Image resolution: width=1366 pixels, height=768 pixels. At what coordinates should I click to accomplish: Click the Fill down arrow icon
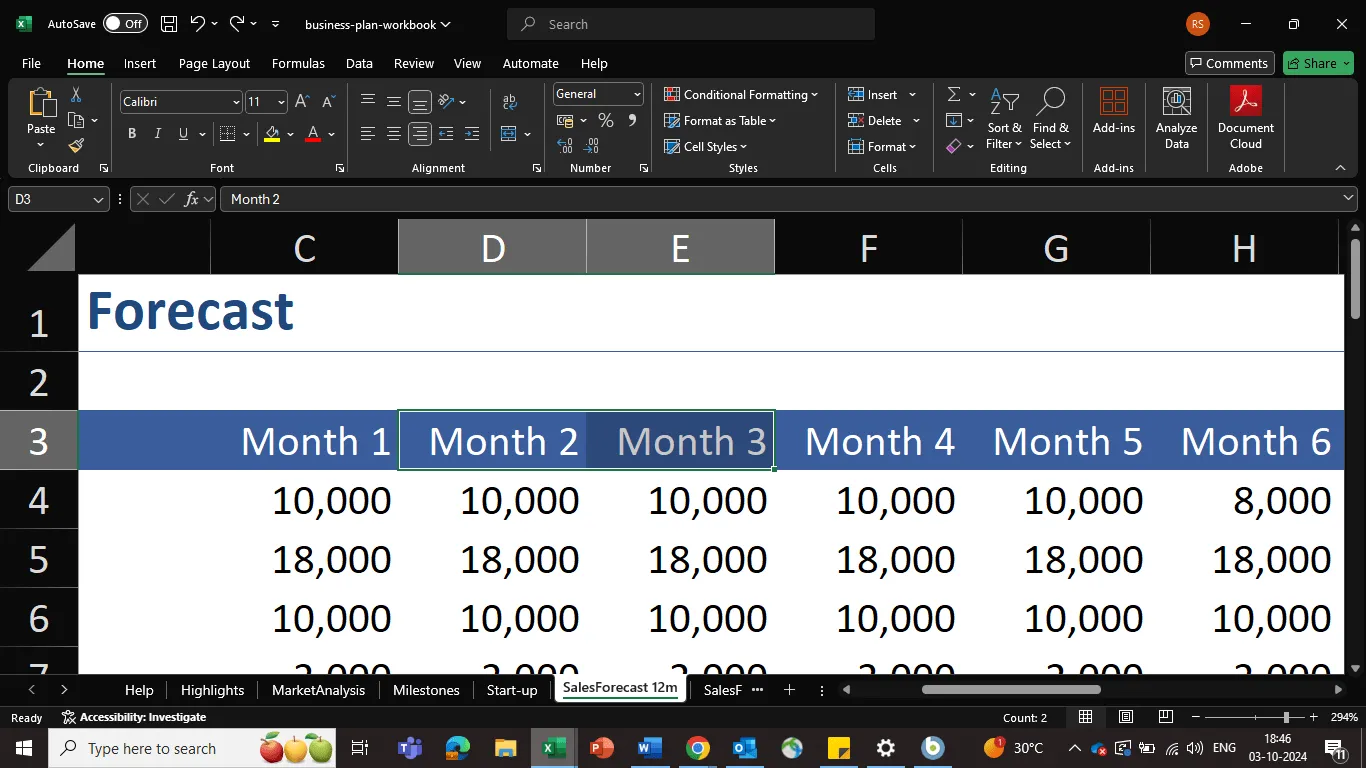click(x=954, y=120)
